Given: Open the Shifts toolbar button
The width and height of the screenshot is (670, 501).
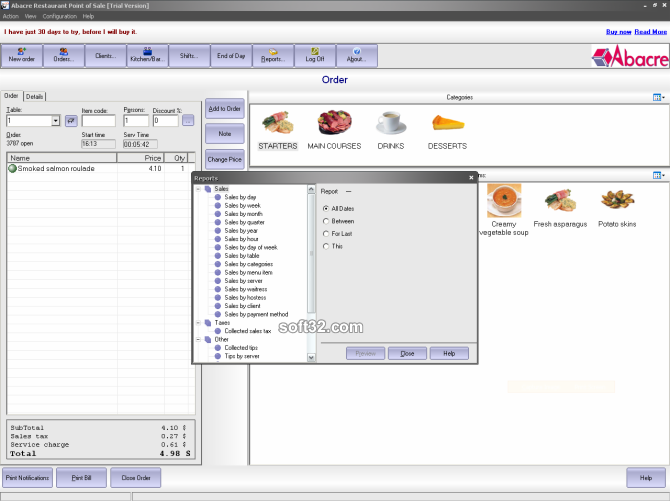Looking at the screenshot, I should point(189,56).
